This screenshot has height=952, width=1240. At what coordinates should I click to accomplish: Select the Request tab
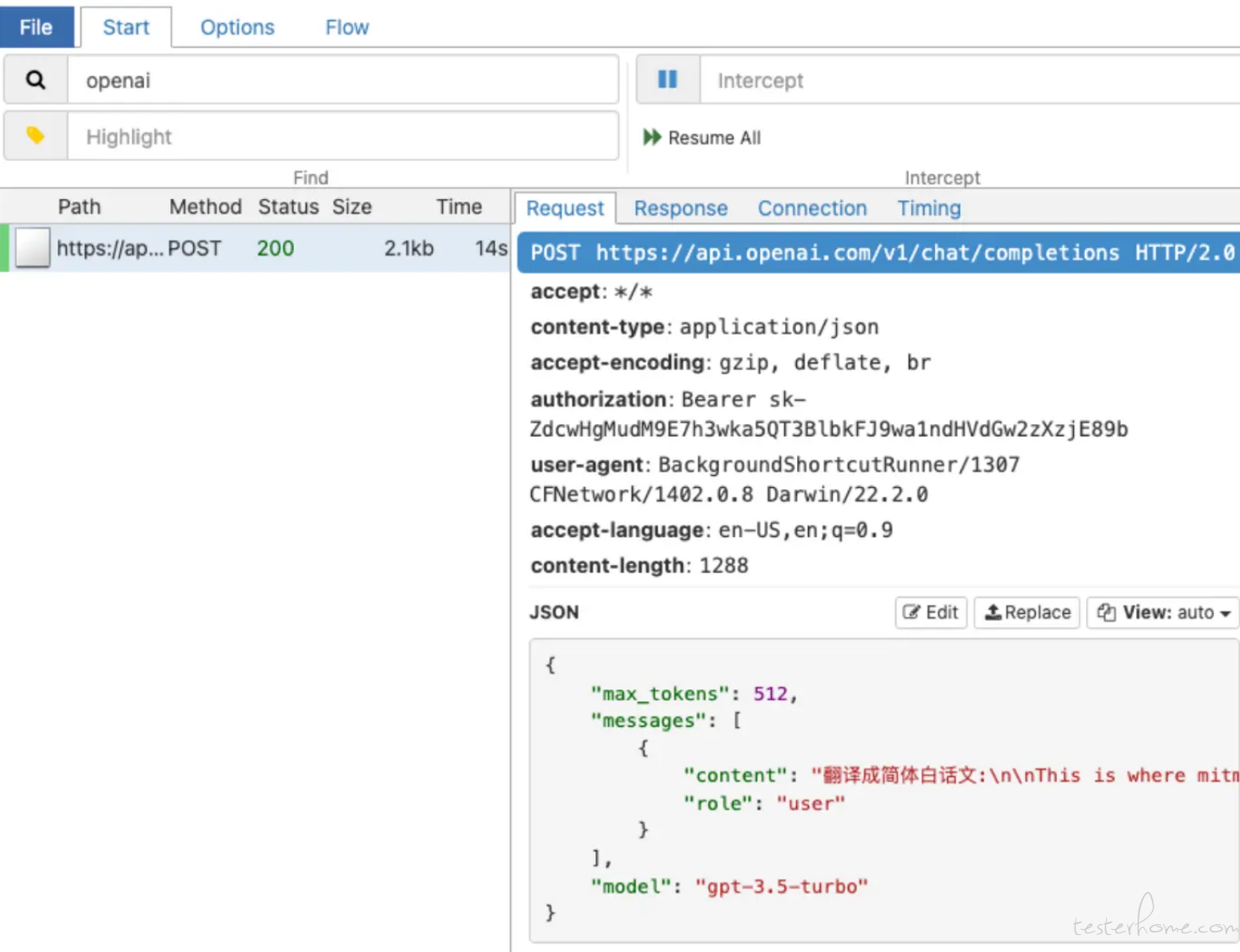point(565,208)
